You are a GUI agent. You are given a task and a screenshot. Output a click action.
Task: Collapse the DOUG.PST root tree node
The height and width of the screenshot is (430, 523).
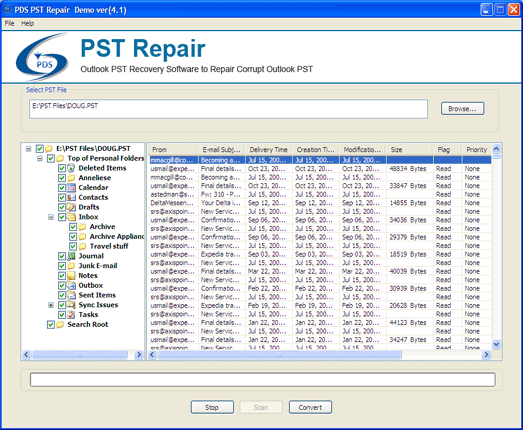(29, 149)
